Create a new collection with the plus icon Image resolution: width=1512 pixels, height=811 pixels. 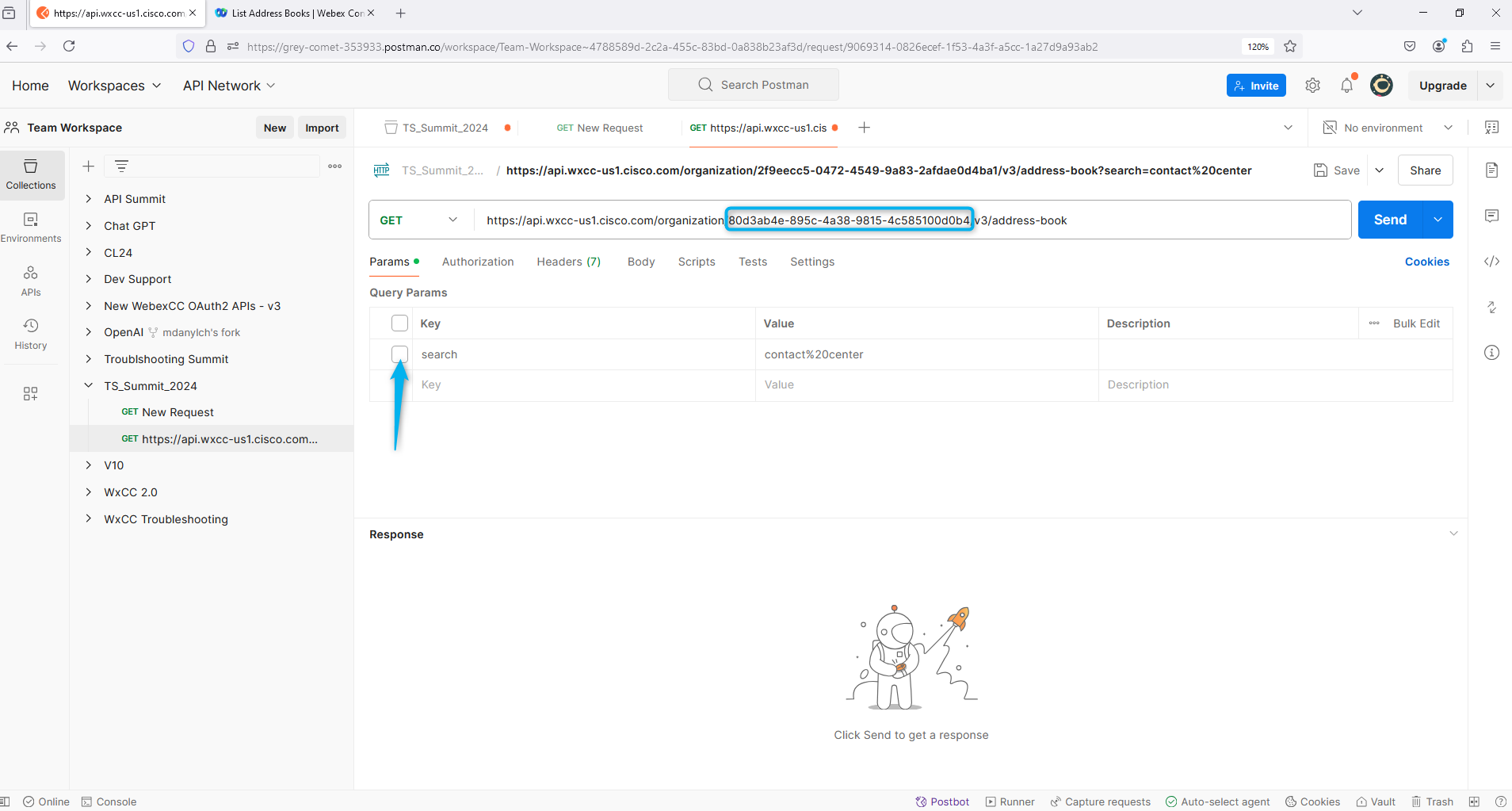(x=89, y=166)
